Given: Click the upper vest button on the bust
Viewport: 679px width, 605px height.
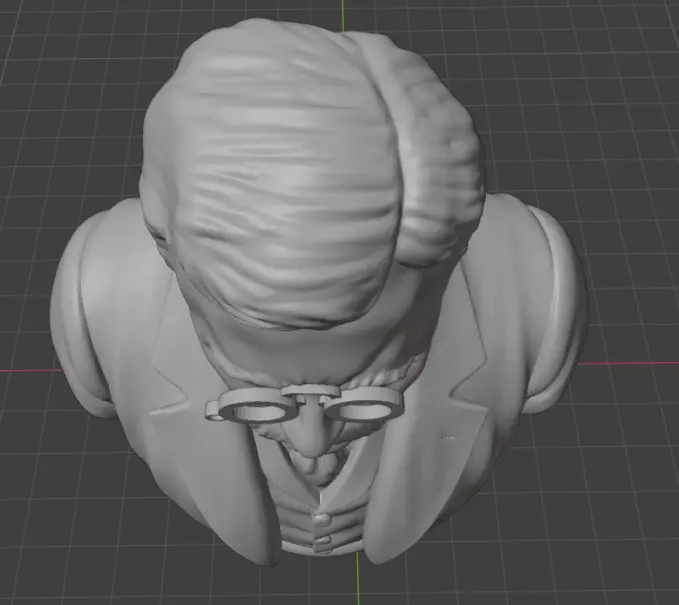Looking at the screenshot, I should coord(322,519).
